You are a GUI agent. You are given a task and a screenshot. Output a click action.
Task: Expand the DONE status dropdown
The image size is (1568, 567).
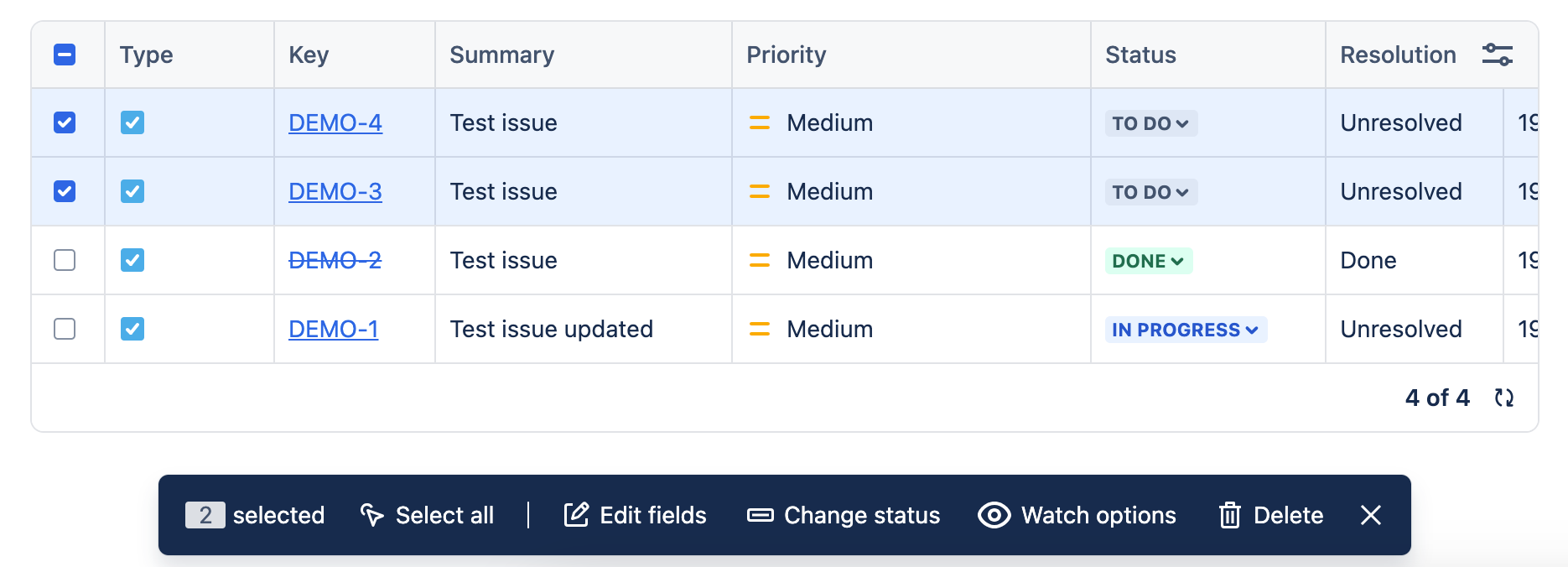tap(1148, 261)
